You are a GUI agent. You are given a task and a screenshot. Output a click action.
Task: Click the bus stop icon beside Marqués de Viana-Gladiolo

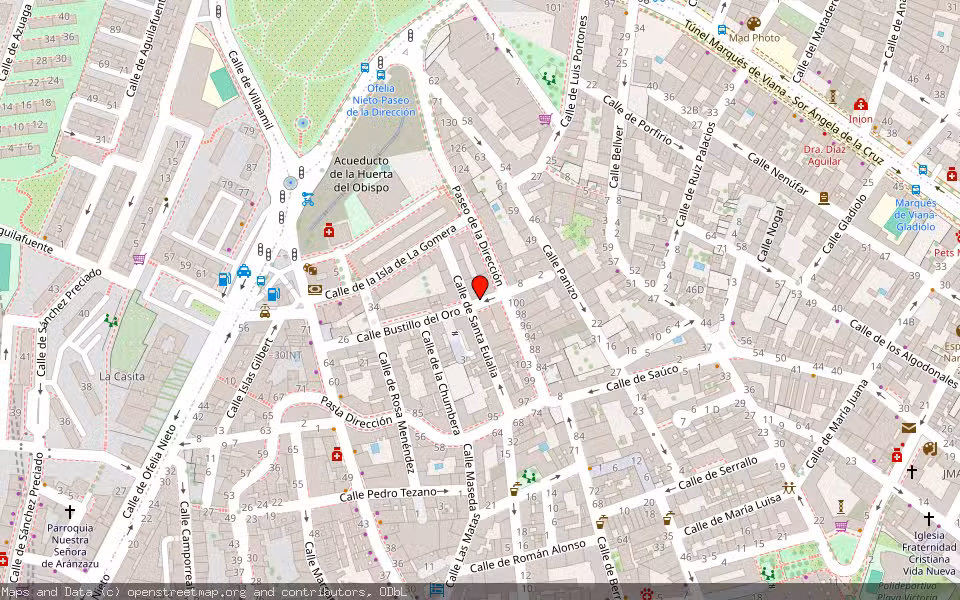pos(915,190)
